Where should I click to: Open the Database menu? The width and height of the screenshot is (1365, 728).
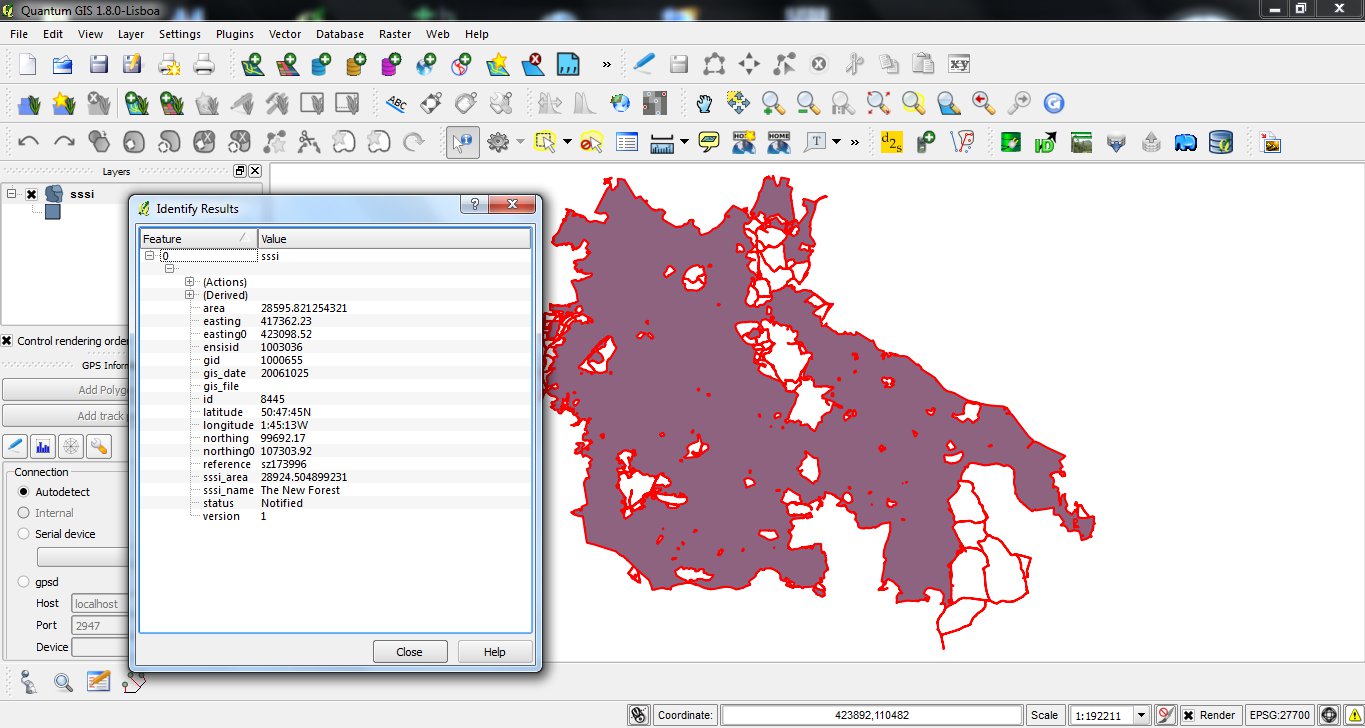(x=340, y=34)
